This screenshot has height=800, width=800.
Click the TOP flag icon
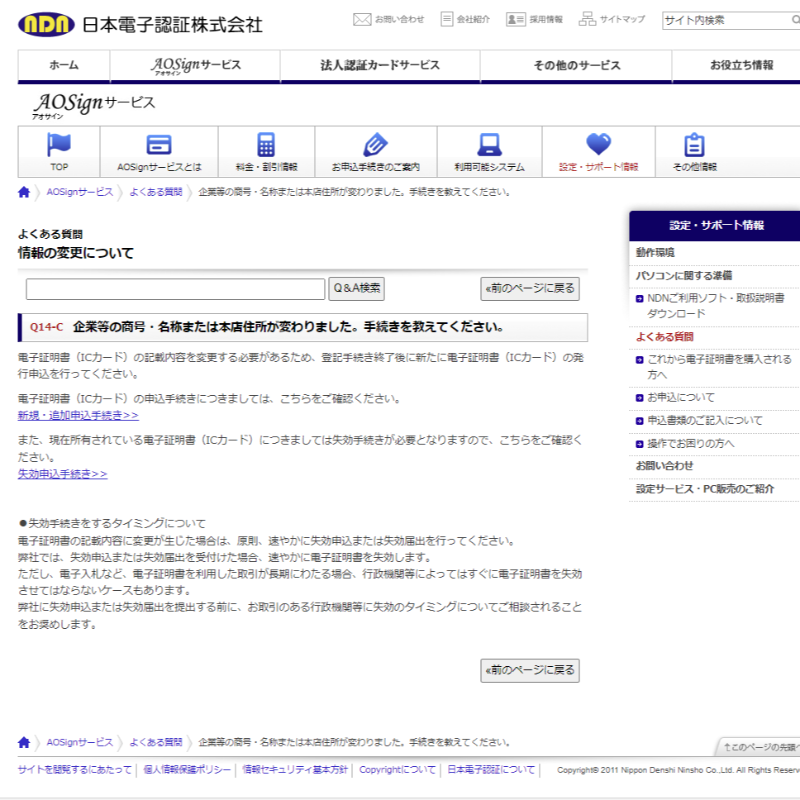click(x=59, y=144)
